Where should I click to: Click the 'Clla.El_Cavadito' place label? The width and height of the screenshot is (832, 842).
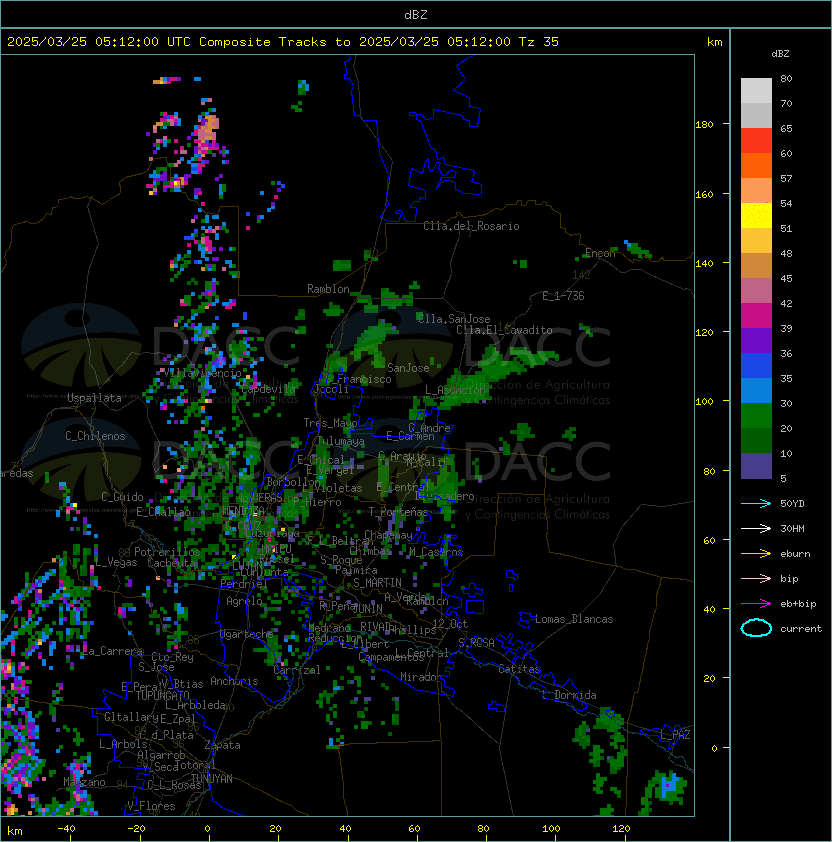[x=504, y=330]
